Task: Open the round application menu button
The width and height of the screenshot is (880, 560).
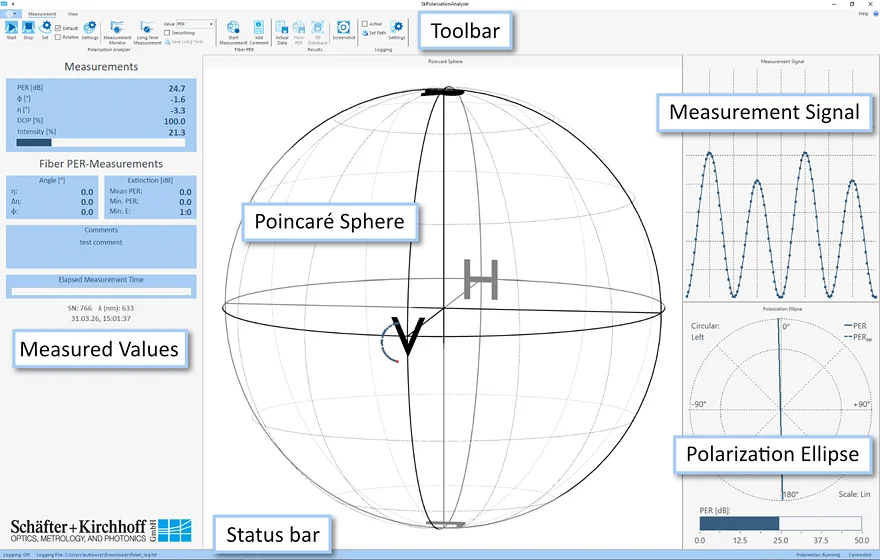Action: pyautogui.click(x=10, y=13)
